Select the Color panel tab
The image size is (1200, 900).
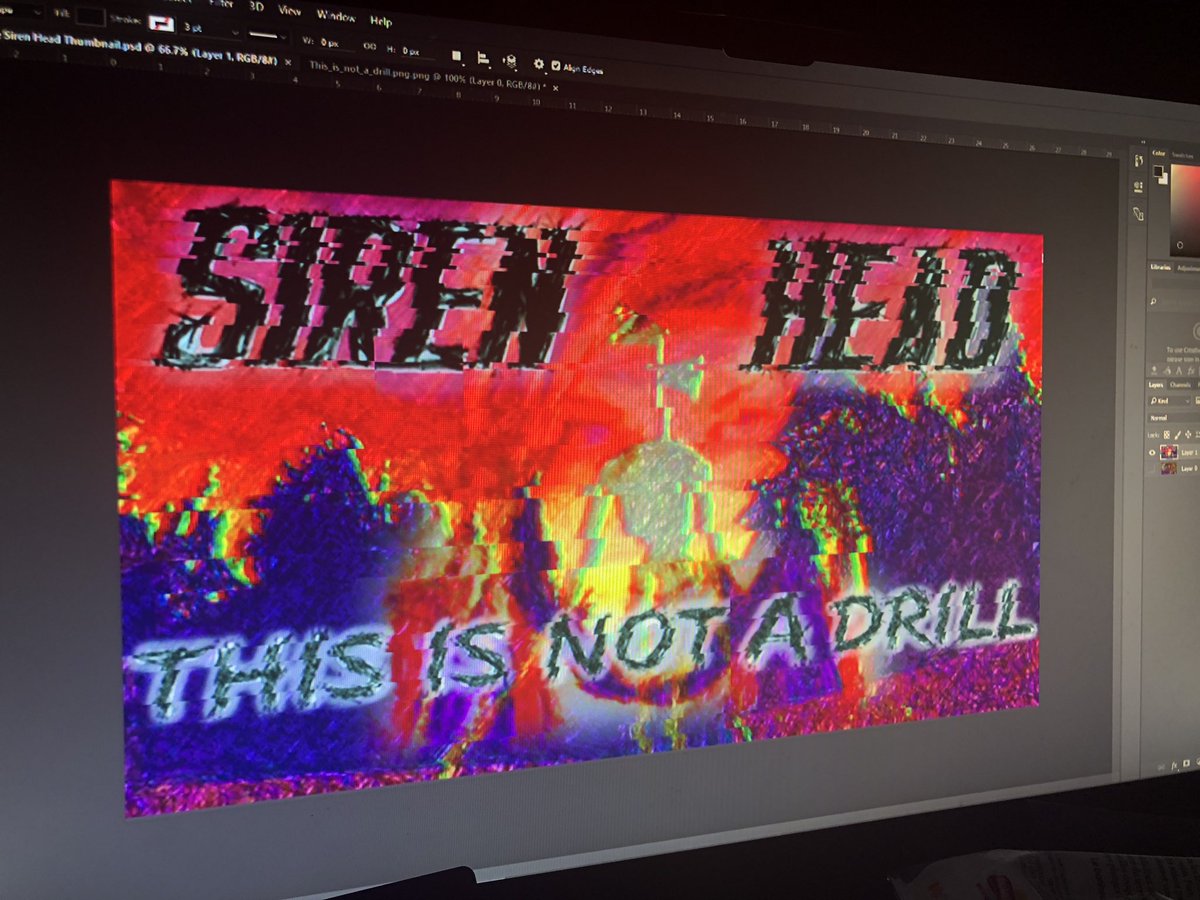(x=1159, y=153)
